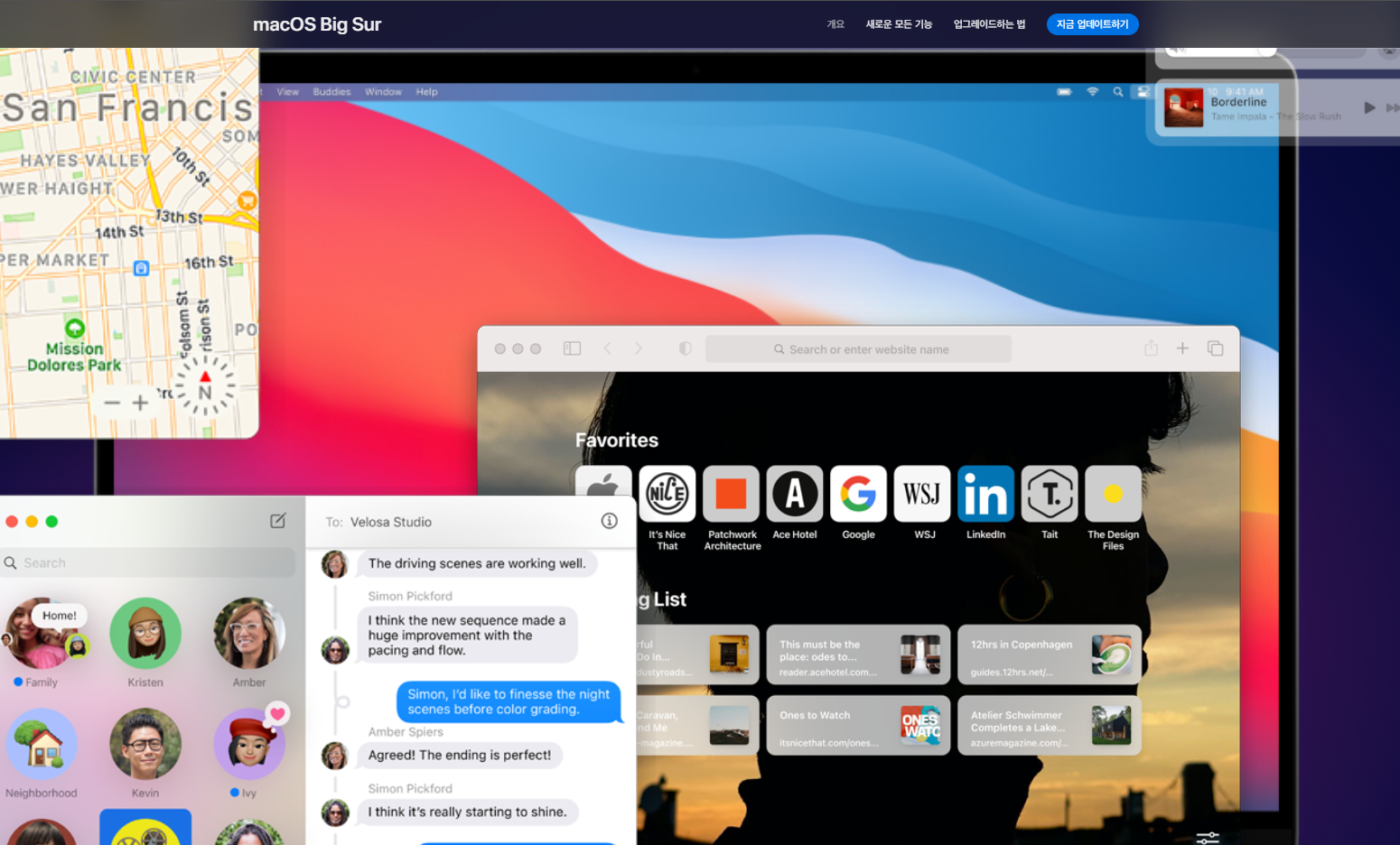1400x845 pixels.
Task: Open the 업그레이드하는 법 link
Action: click(989, 24)
